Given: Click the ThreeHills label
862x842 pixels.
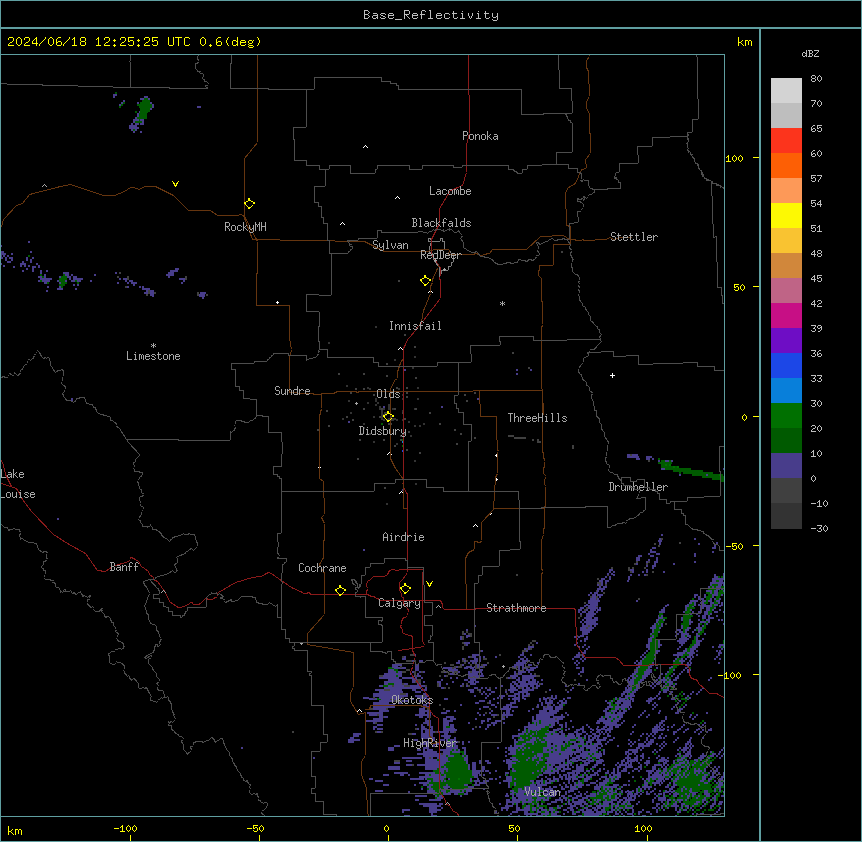Looking at the screenshot, I should point(537,418).
